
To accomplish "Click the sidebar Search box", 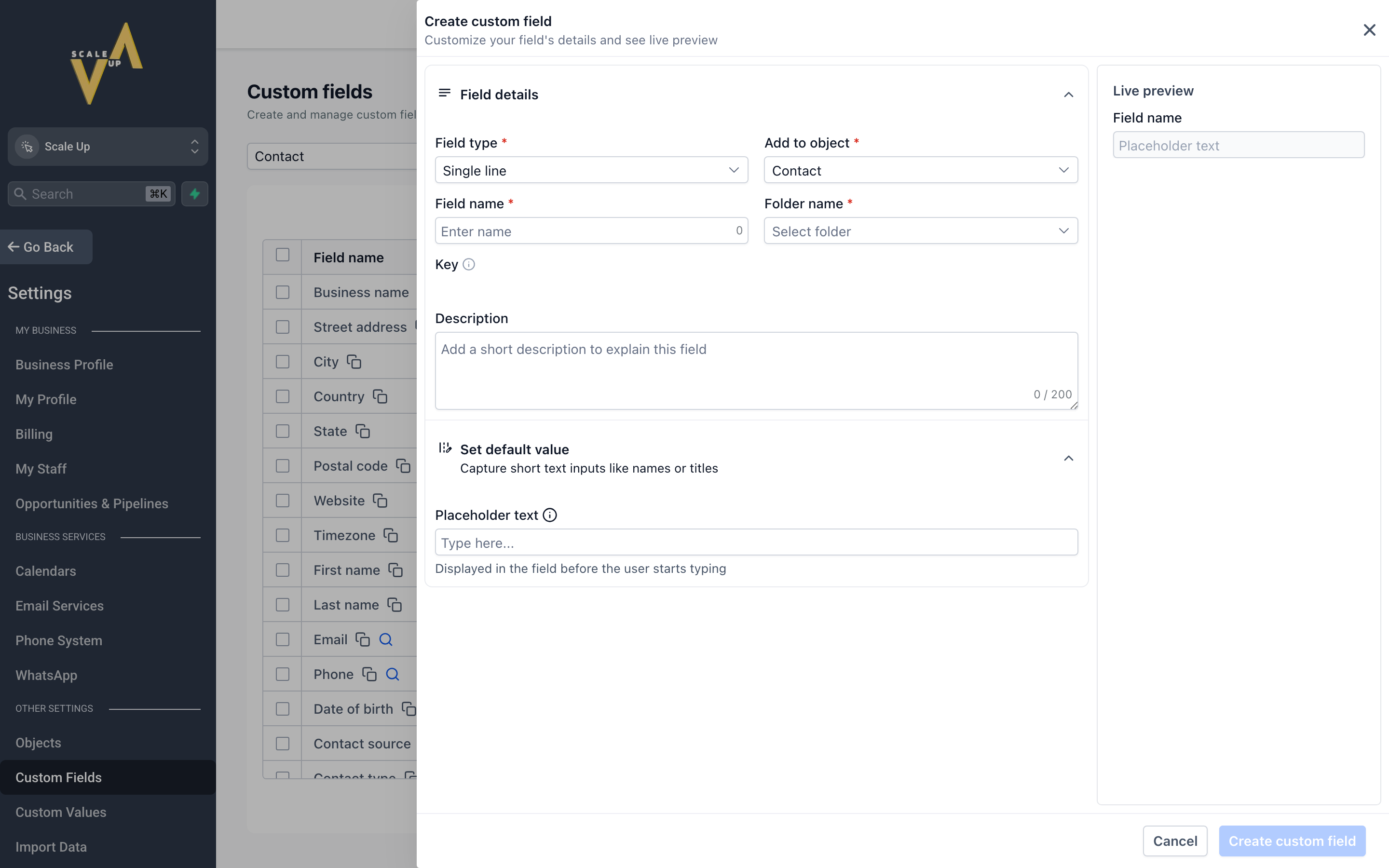I will pyautogui.click(x=91, y=194).
